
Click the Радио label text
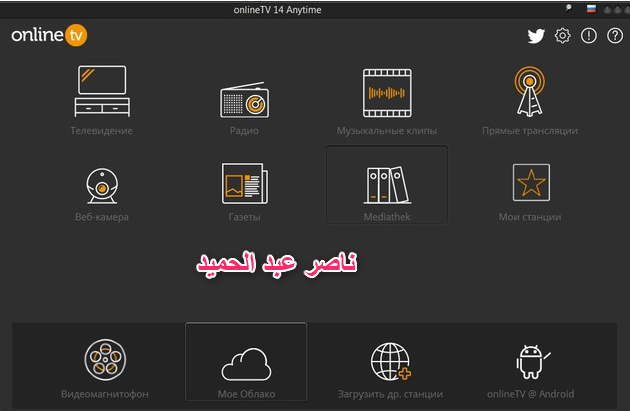click(244, 131)
